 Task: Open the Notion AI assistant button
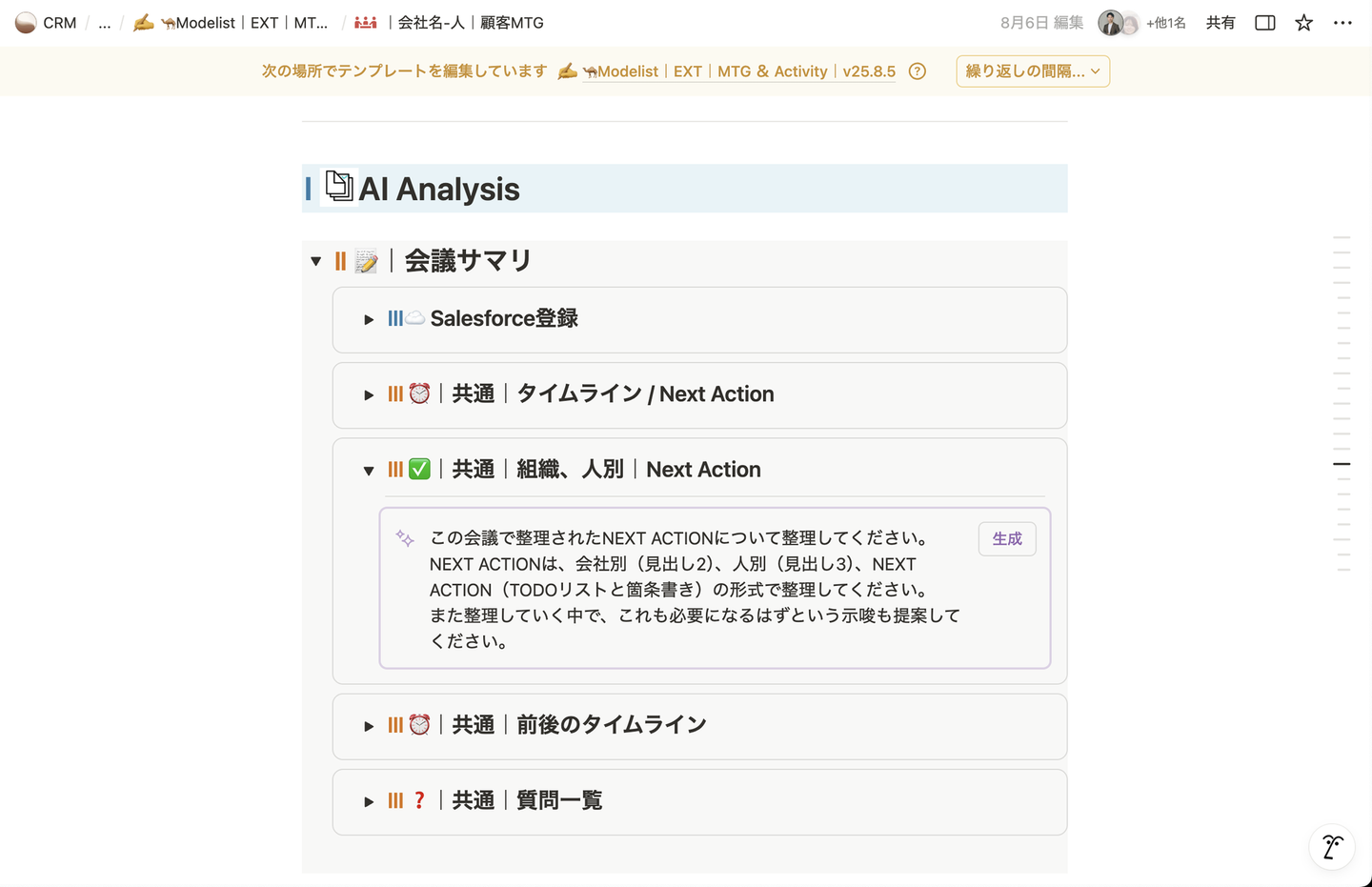click(x=1332, y=846)
